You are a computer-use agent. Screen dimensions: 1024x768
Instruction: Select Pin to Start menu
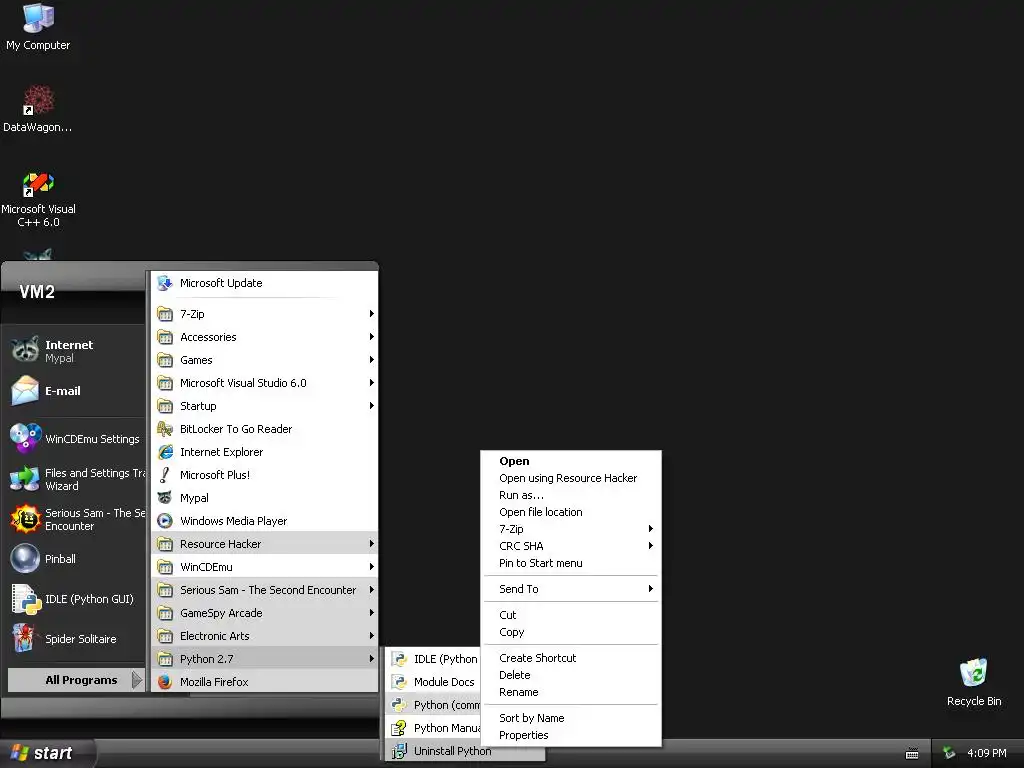click(x=571, y=563)
